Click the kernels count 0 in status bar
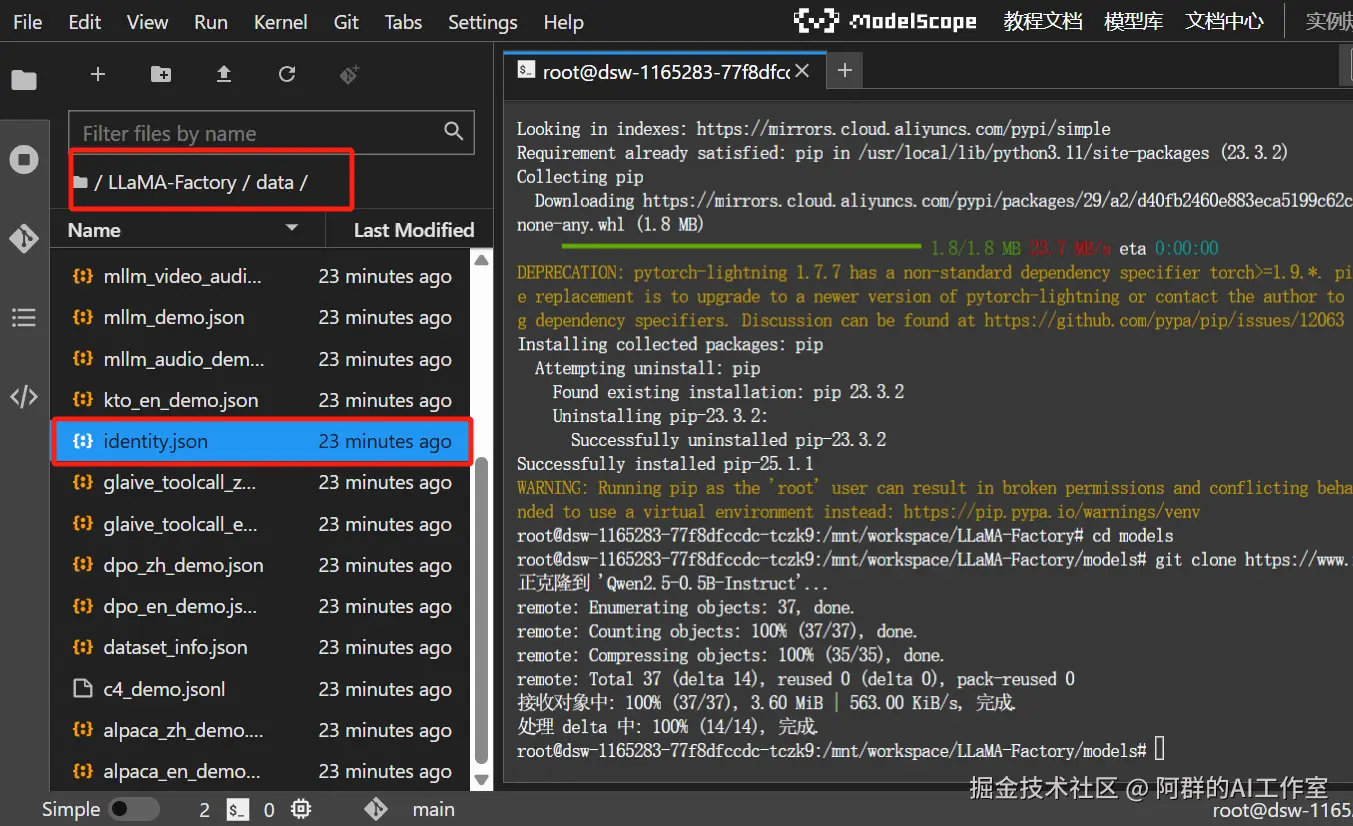 pos(269,810)
